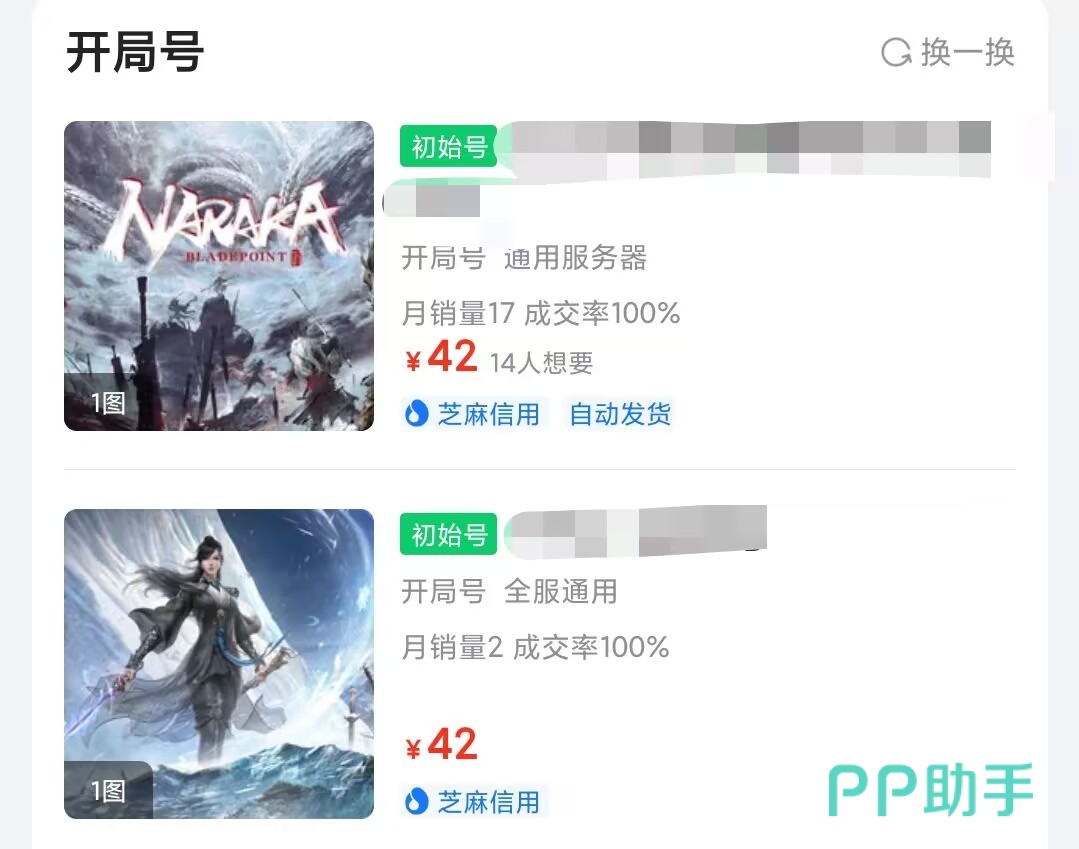Click the 自动发货 badge

click(x=620, y=414)
